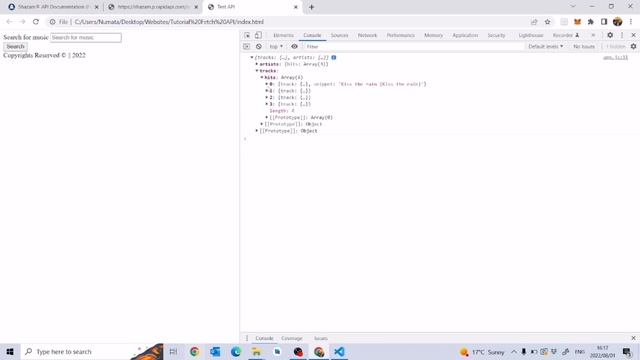The width and height of the screenshot is (640, 360).
Task: Bookmark this page with the star icon
Action: pos(548,22)
